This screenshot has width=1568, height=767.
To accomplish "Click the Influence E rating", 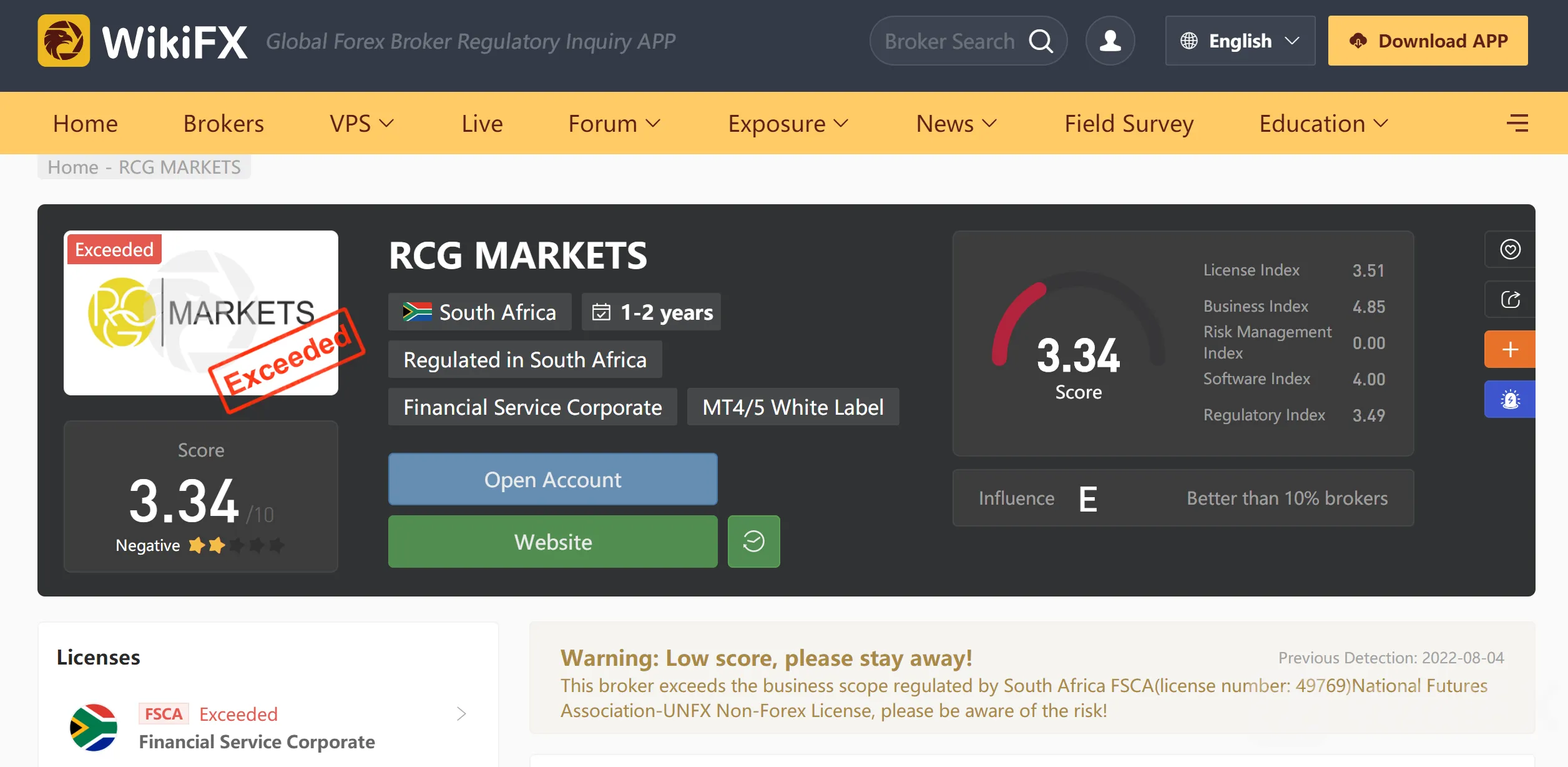I will pos(1087,498).
